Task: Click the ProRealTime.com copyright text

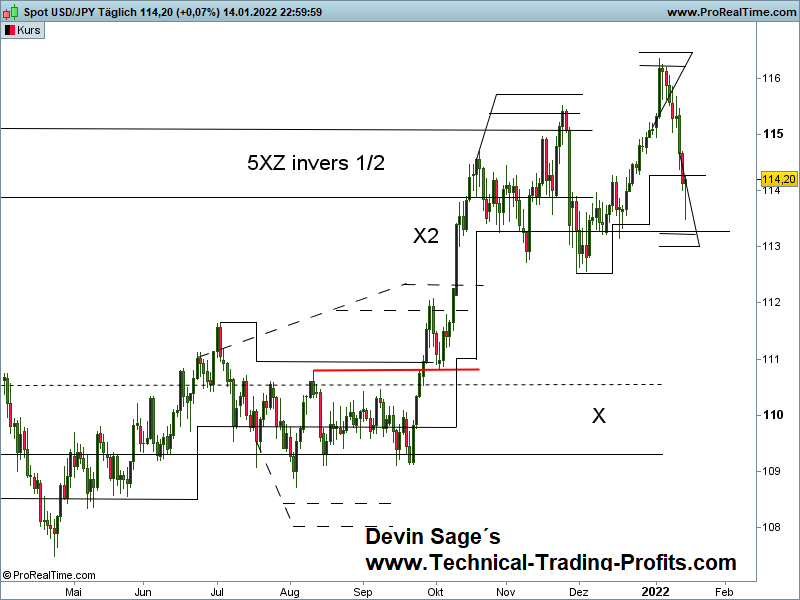Action: (x=49, y=575)
